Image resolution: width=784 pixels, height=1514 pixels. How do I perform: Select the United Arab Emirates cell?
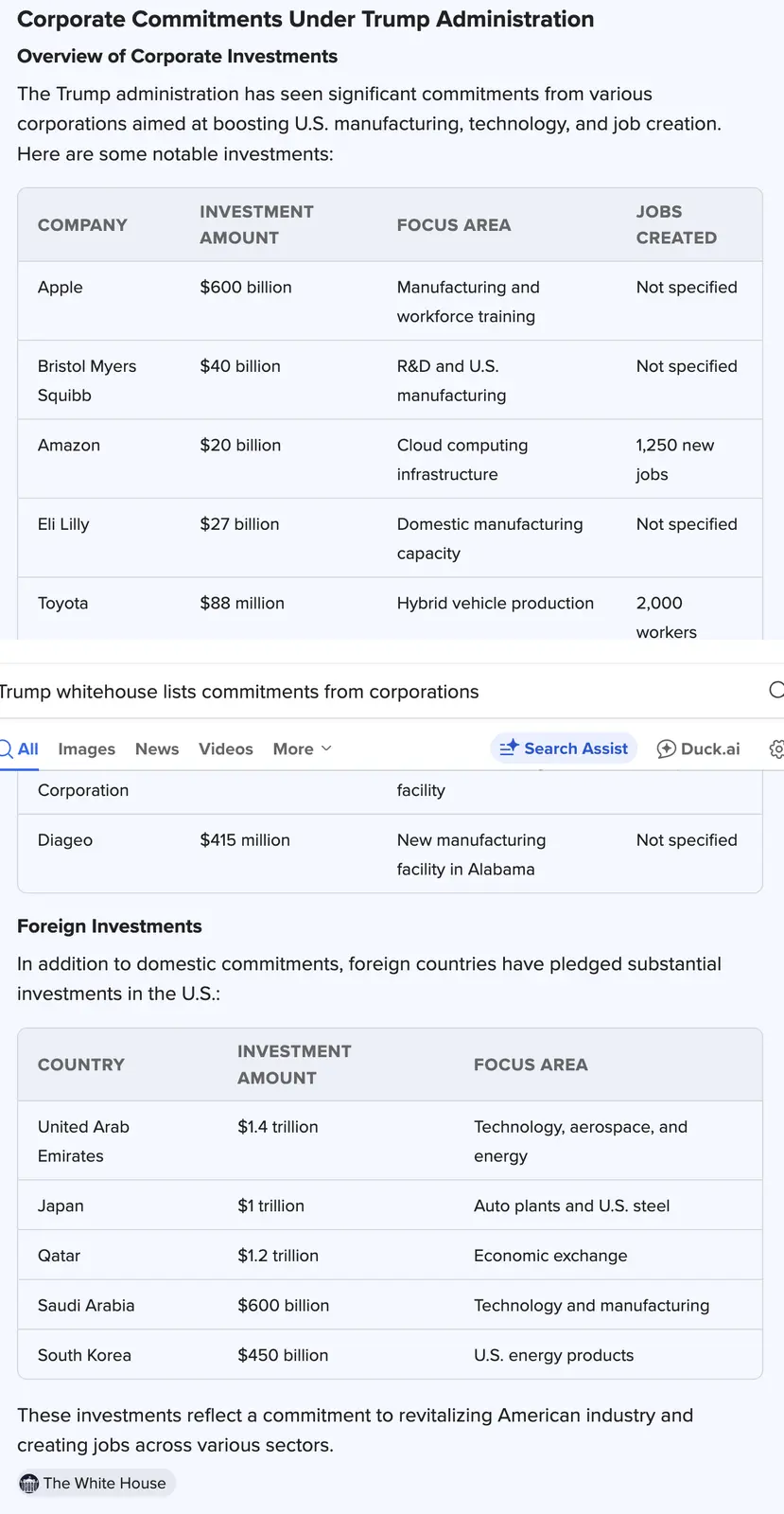tap(83, 1141)
